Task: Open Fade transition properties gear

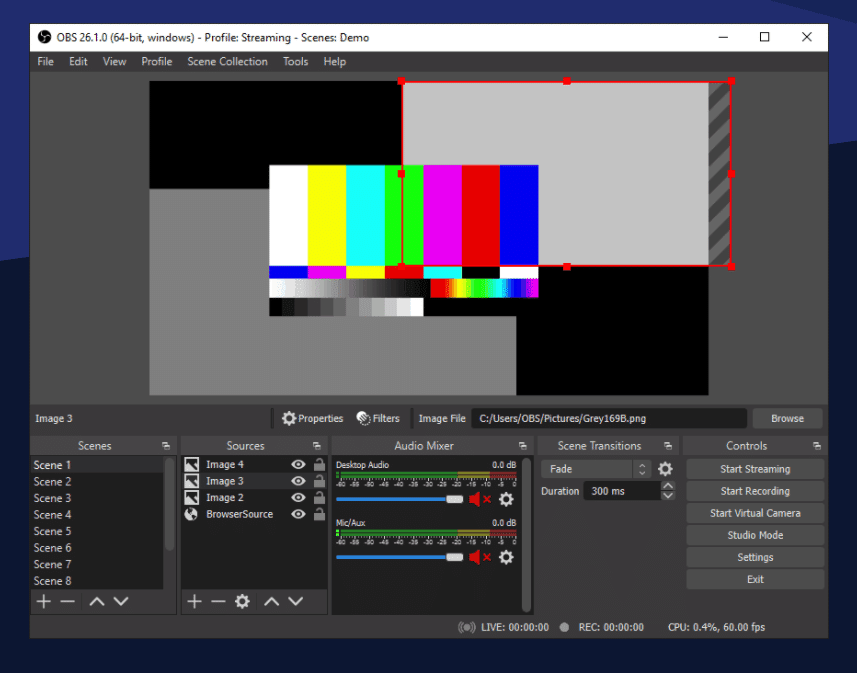Action: click(x=665, y=469)
